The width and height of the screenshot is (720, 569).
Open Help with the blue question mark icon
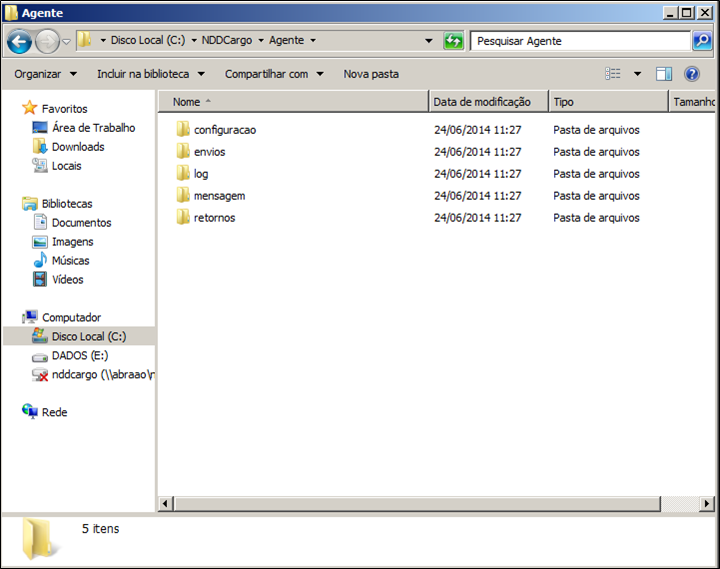coord(692,73)
